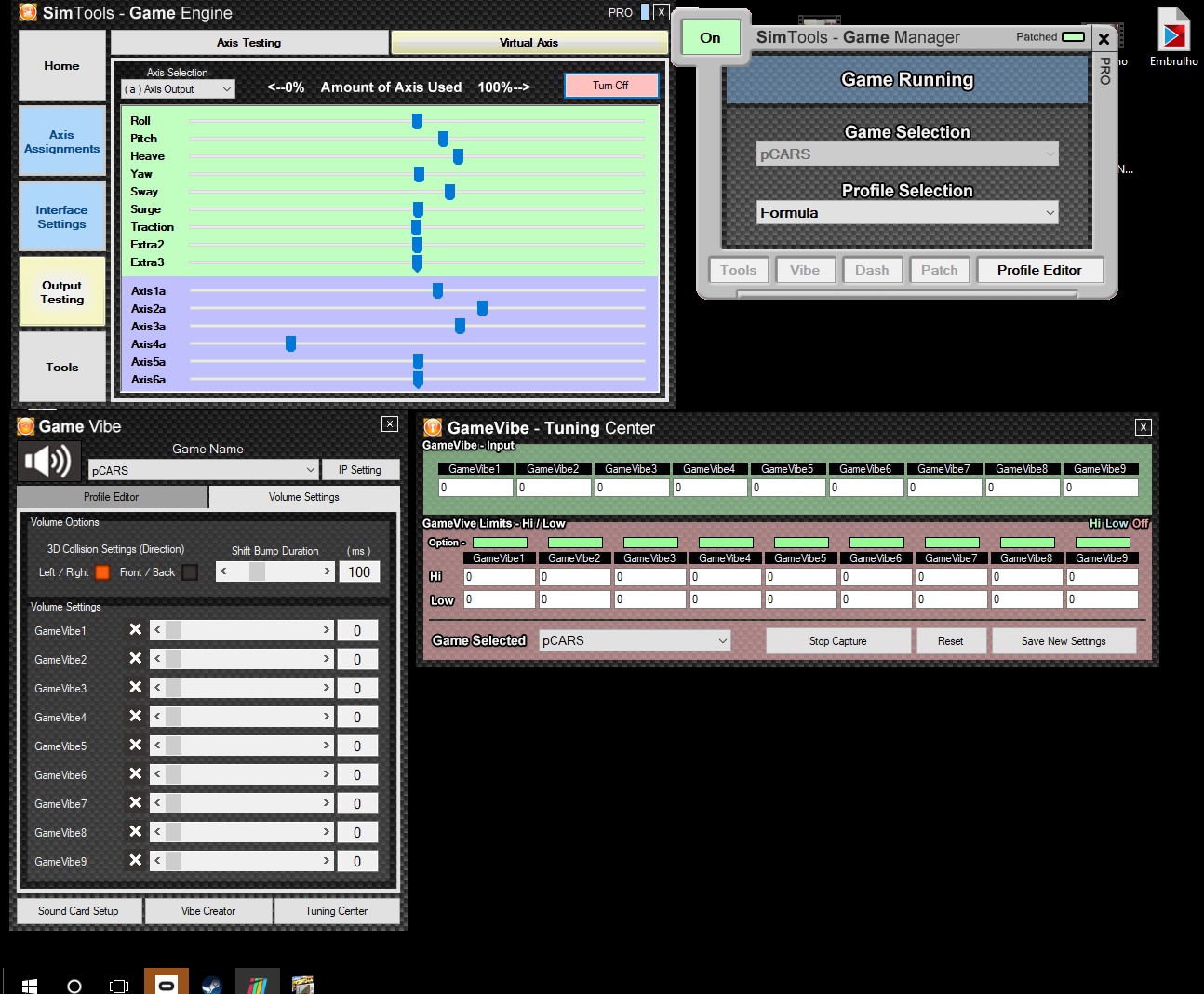Click the SimTools Game Engine logo icon

pos(28,13)
